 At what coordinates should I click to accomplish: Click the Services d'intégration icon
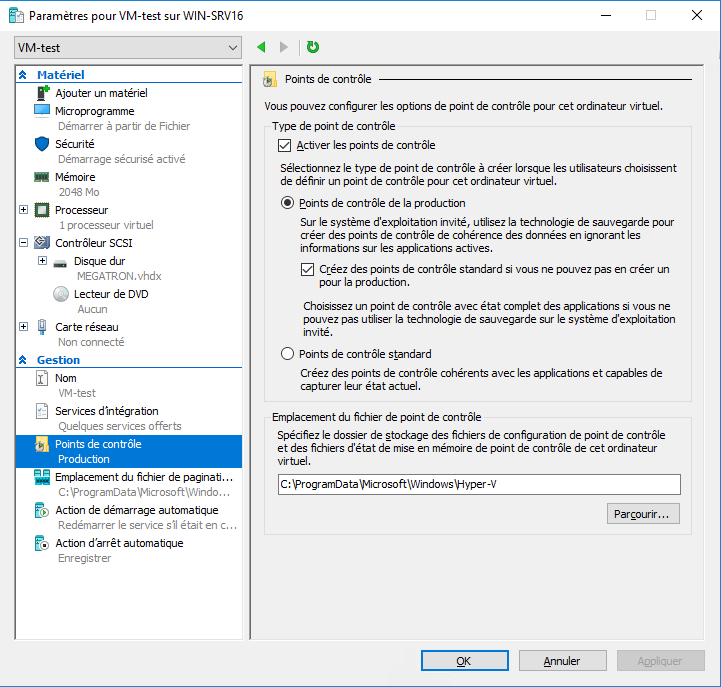coord(42,411)
